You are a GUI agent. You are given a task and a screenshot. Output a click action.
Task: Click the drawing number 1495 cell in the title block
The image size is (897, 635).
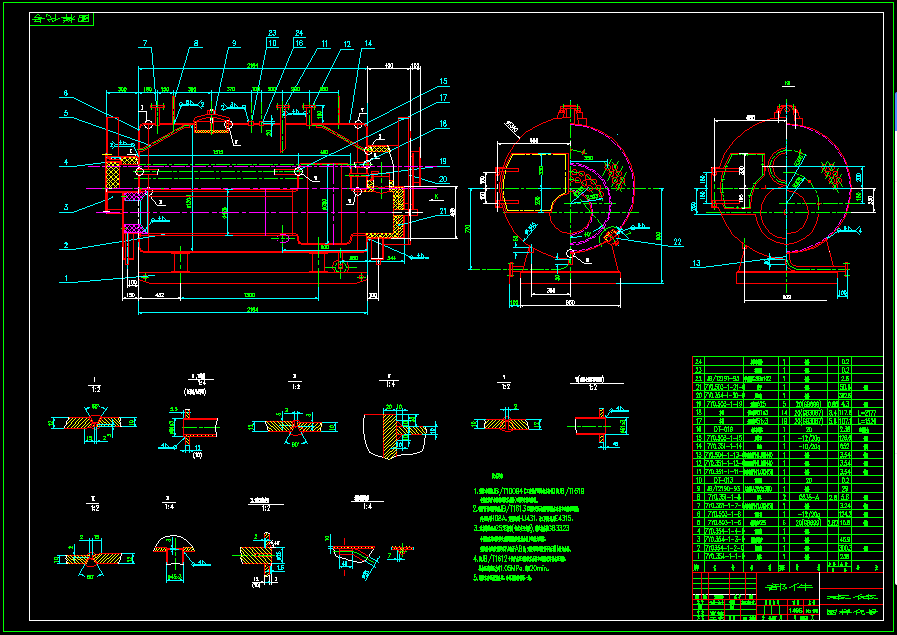(796, 611)
